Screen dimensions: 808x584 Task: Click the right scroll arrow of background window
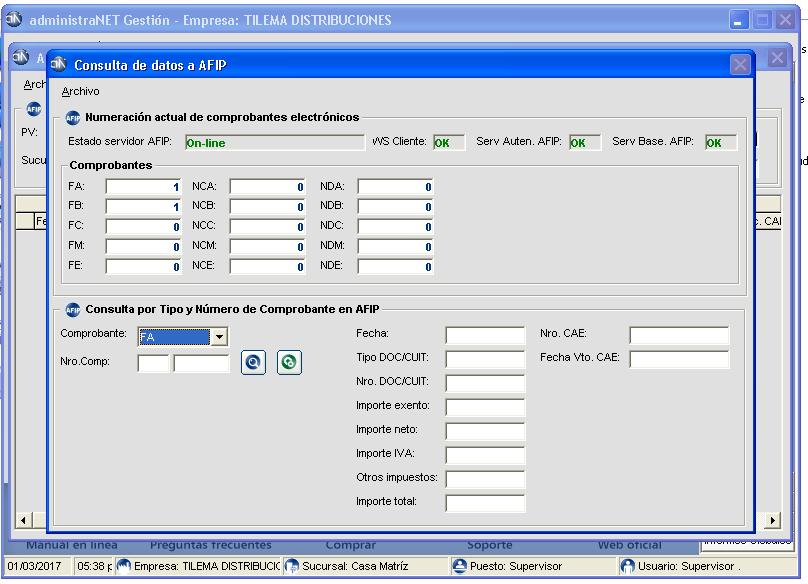772,520
